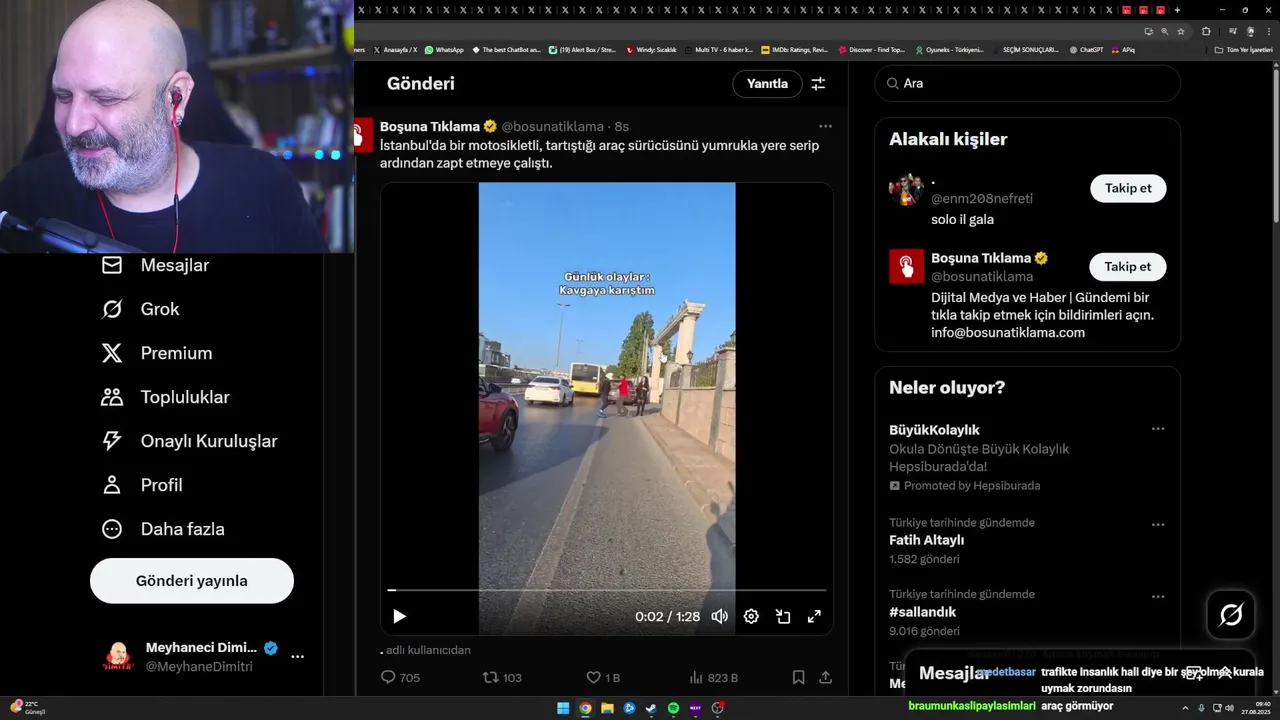1280x720 pixels.
Task: Open the floating Grok button
Action: tap(1231, 615)
